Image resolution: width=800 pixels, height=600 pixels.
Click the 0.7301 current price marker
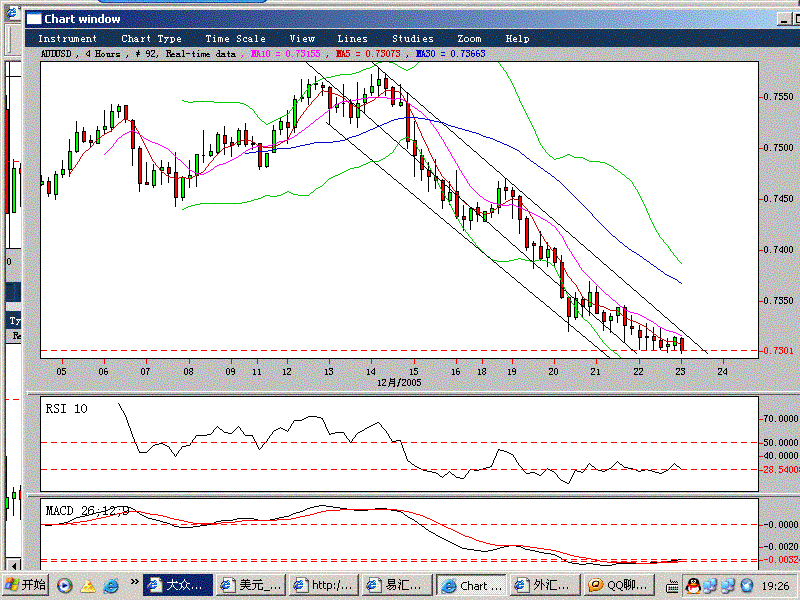pos(779,351)
